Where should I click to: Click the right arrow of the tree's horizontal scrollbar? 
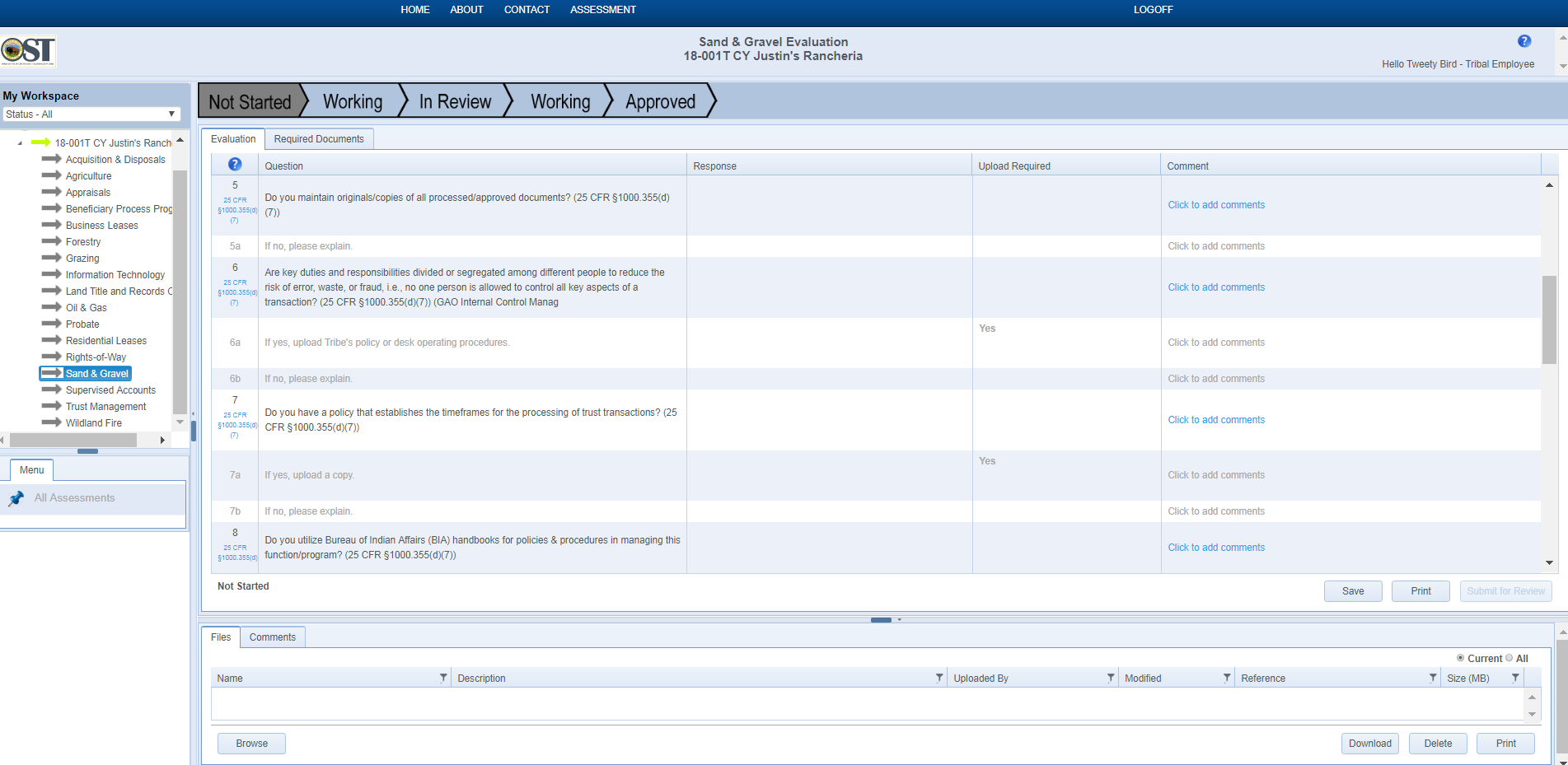click(x=162, y=441)
